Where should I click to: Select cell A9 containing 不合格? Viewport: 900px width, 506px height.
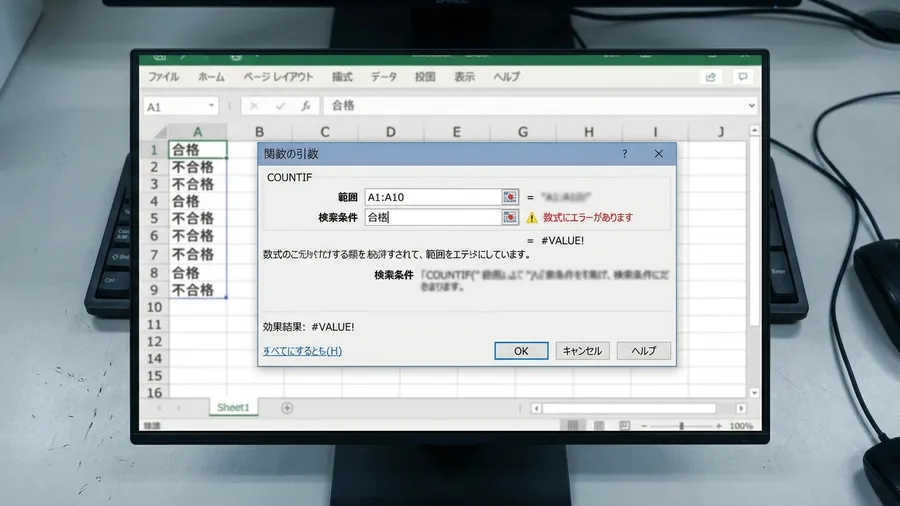[197, 290]
